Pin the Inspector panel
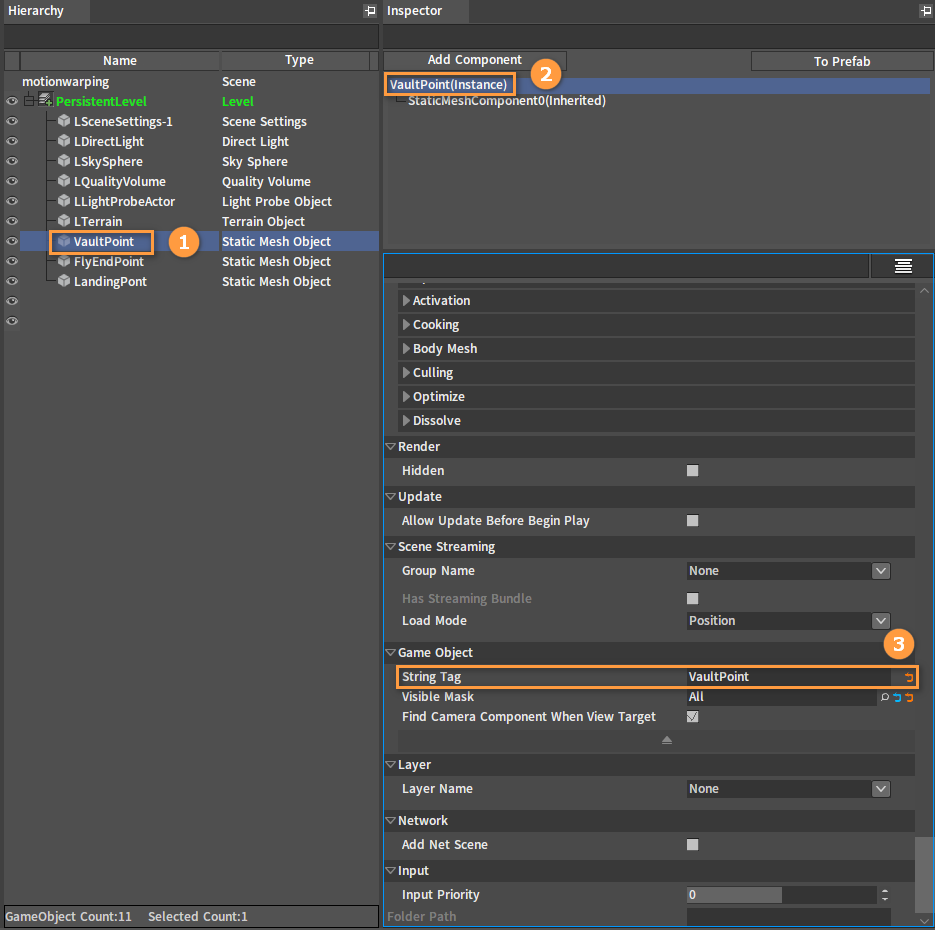935x930 pixels. pyautogui.click(x=925, y=11)
